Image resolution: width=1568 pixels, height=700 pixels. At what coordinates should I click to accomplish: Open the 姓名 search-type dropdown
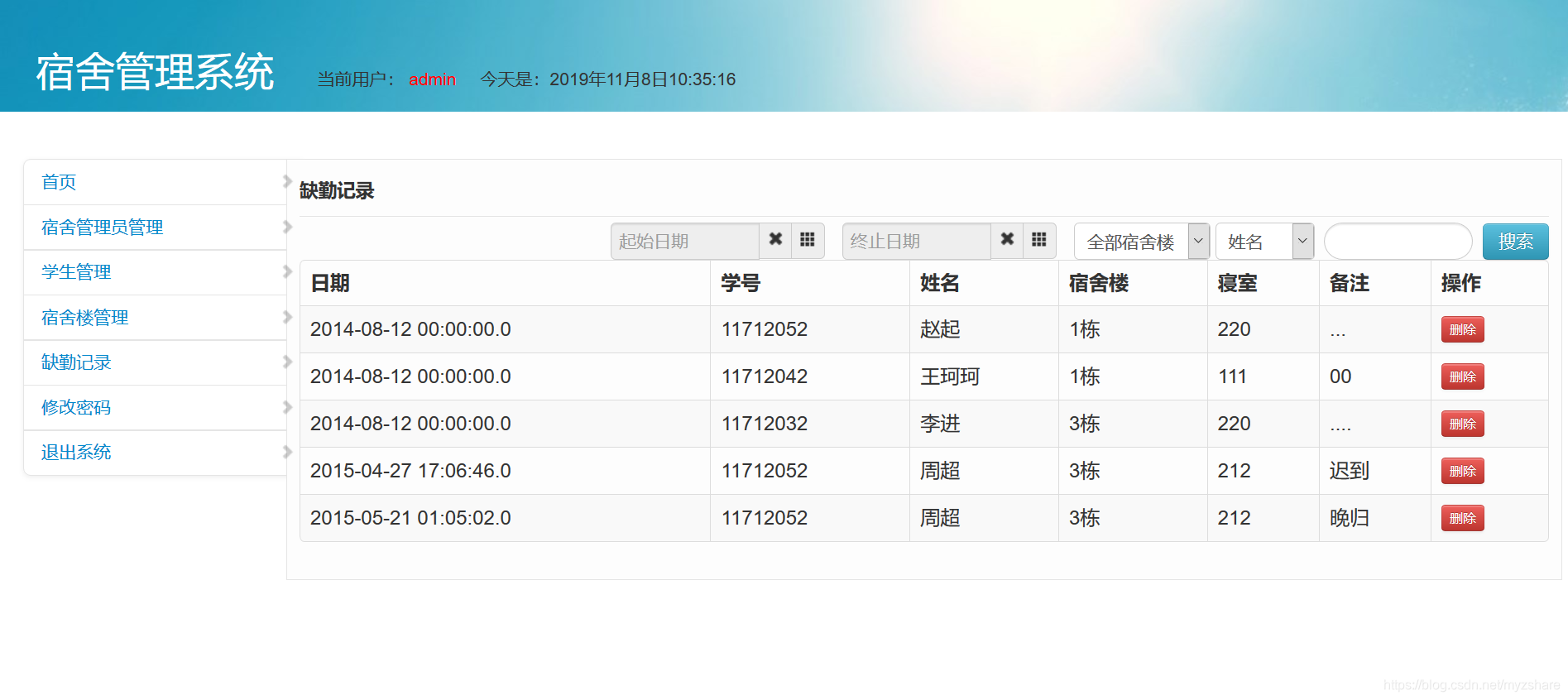coord(1264,242)
